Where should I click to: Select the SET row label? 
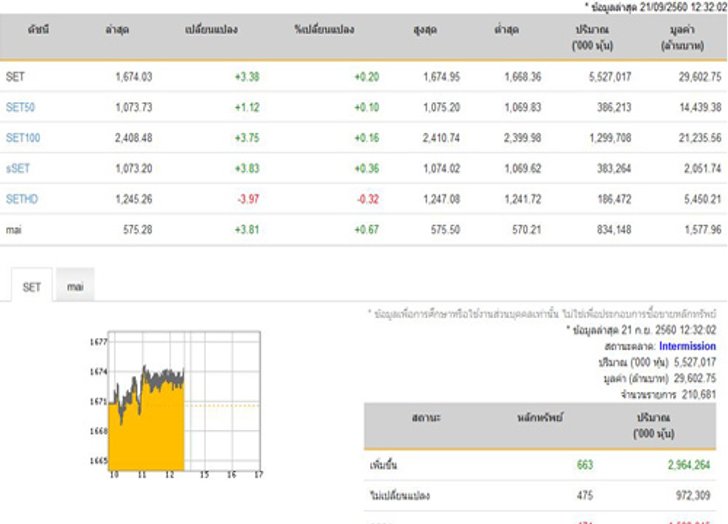point(15,77)
